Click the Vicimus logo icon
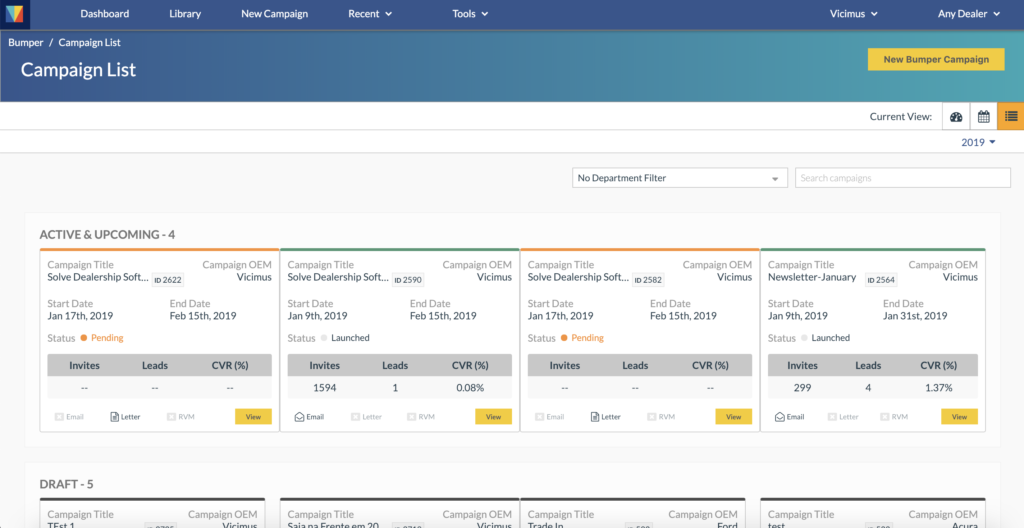 click(x=14, y=14)
